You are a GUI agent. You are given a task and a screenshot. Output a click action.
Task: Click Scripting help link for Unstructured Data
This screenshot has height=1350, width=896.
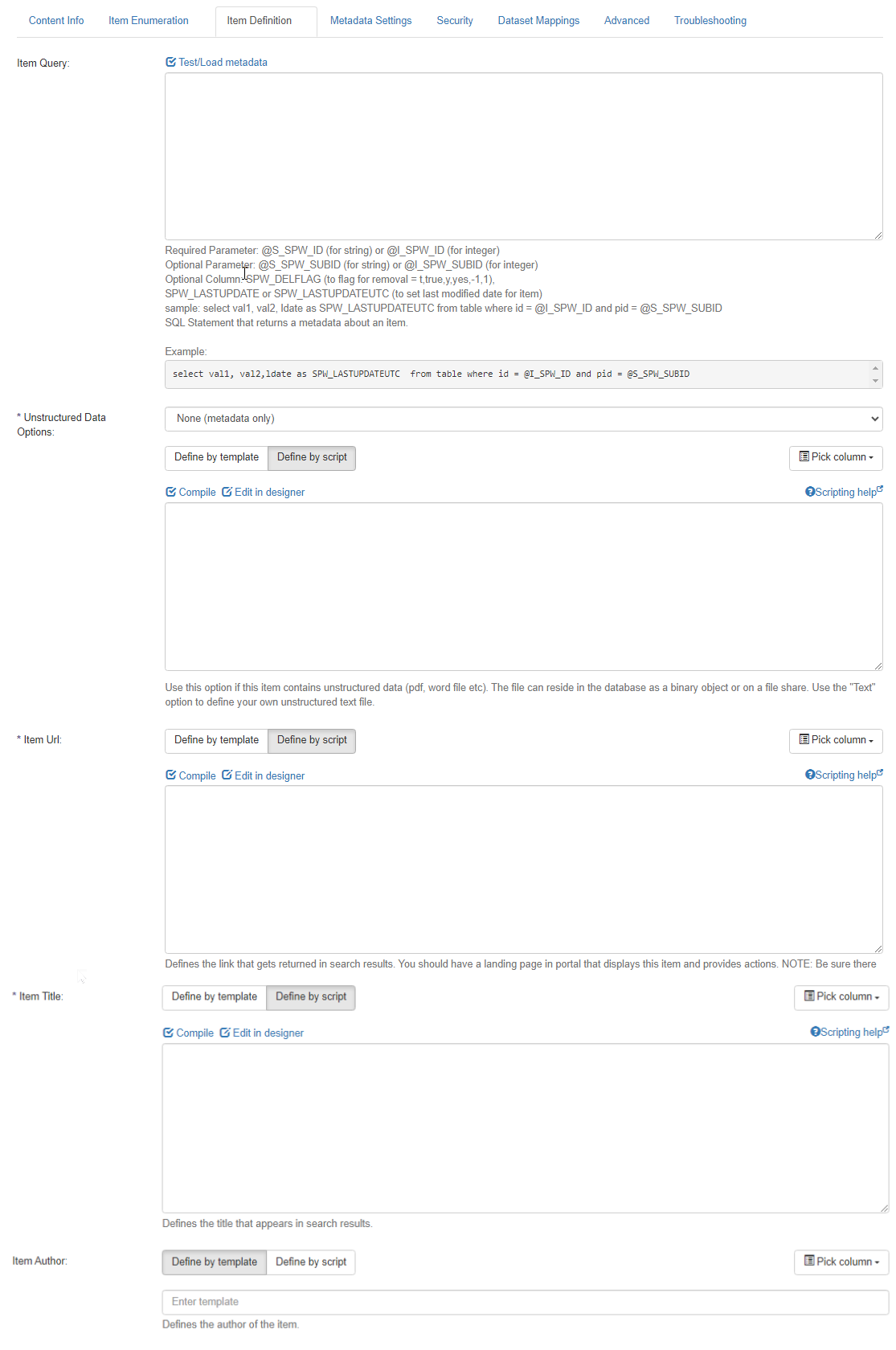(x=845, y=492)
